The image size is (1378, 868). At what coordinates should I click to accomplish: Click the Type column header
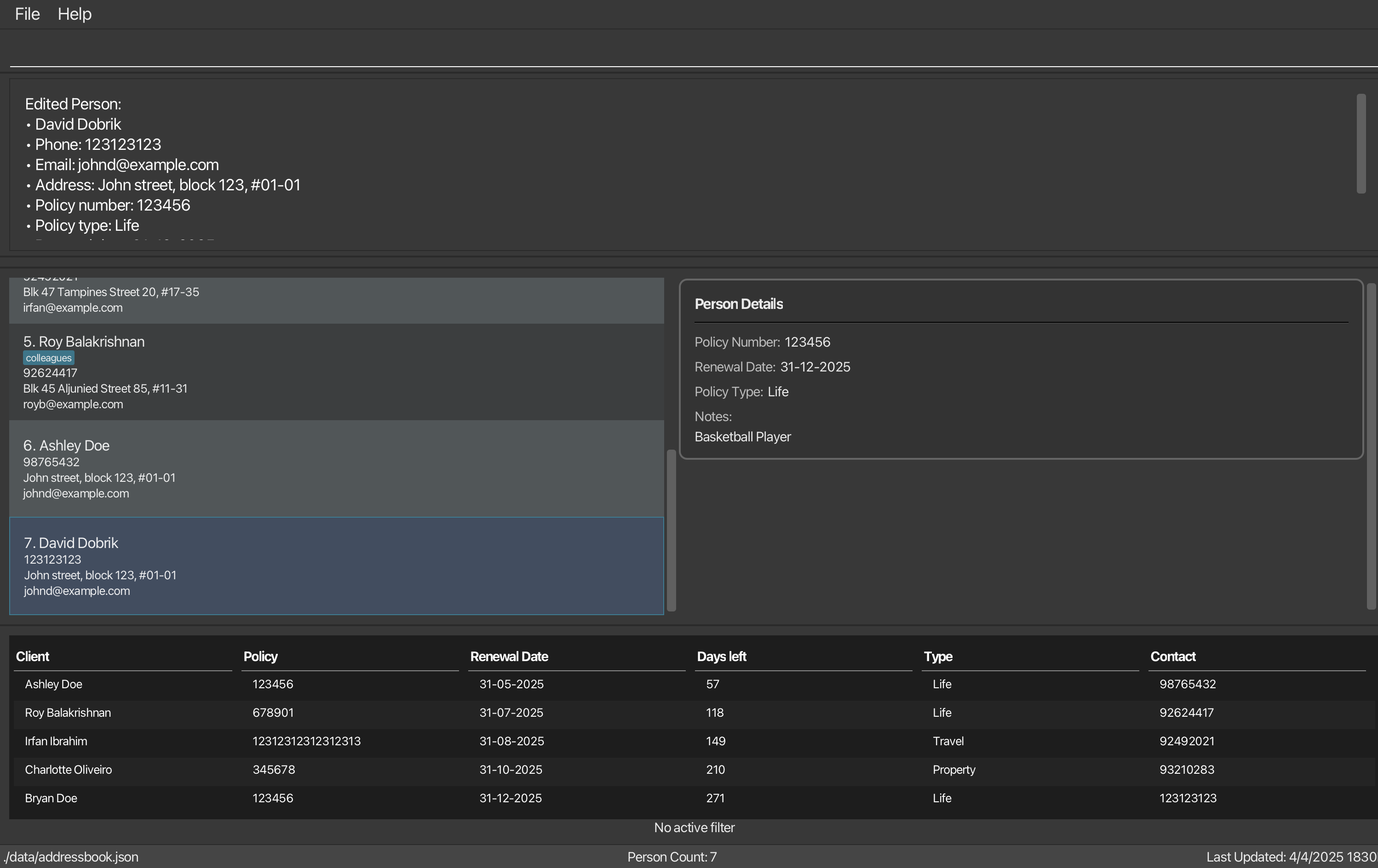coord(938,657)
